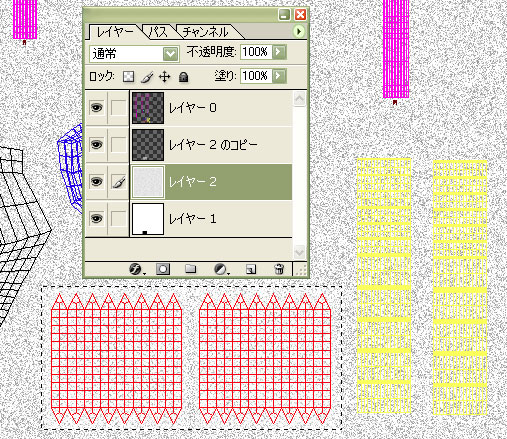Add a layer mask
This screenshot has height=439, width=507.
click(x=163, y=269)
